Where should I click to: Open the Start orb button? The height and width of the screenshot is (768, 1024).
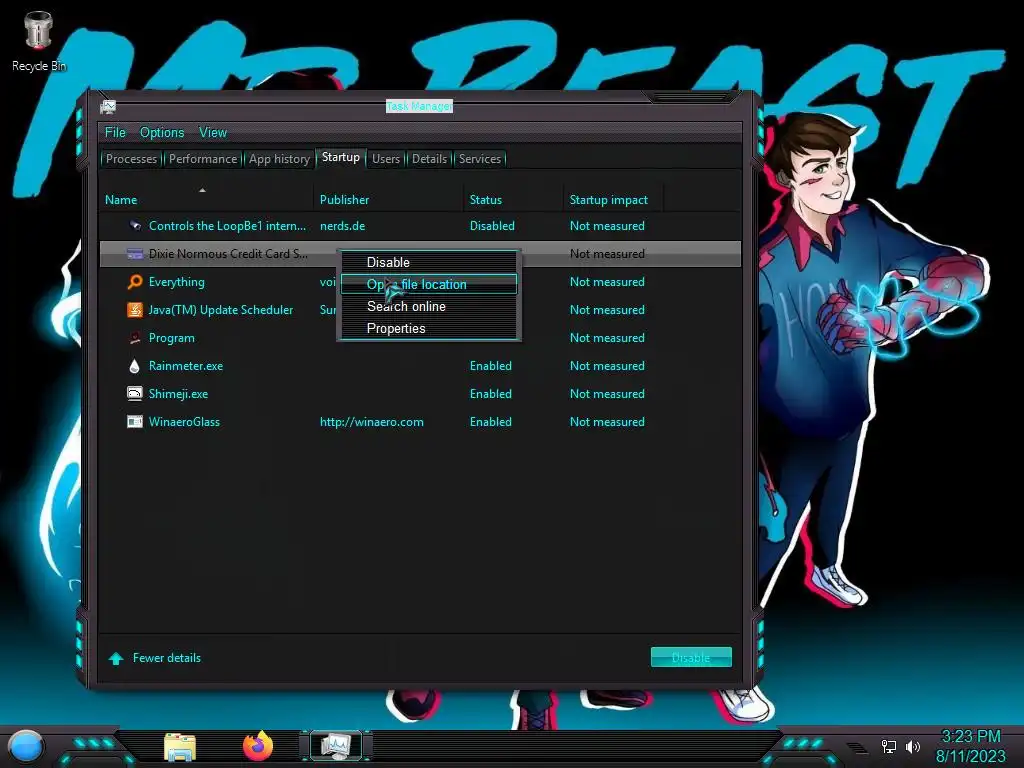point(26,747)
